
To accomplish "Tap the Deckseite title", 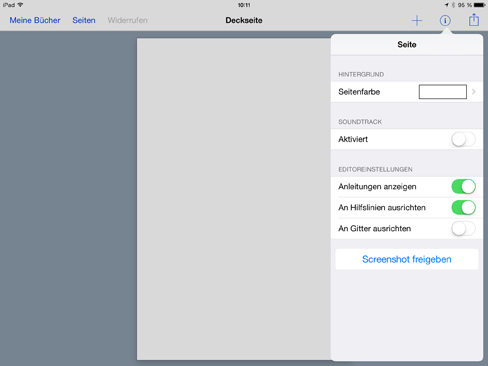I will (x=244, y=20).
